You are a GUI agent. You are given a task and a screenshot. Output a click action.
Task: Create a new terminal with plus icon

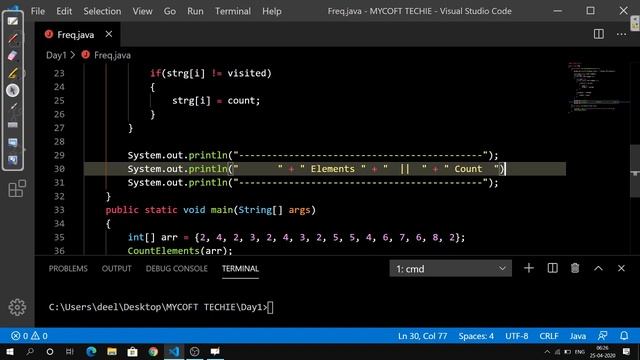tap(529, 268)
